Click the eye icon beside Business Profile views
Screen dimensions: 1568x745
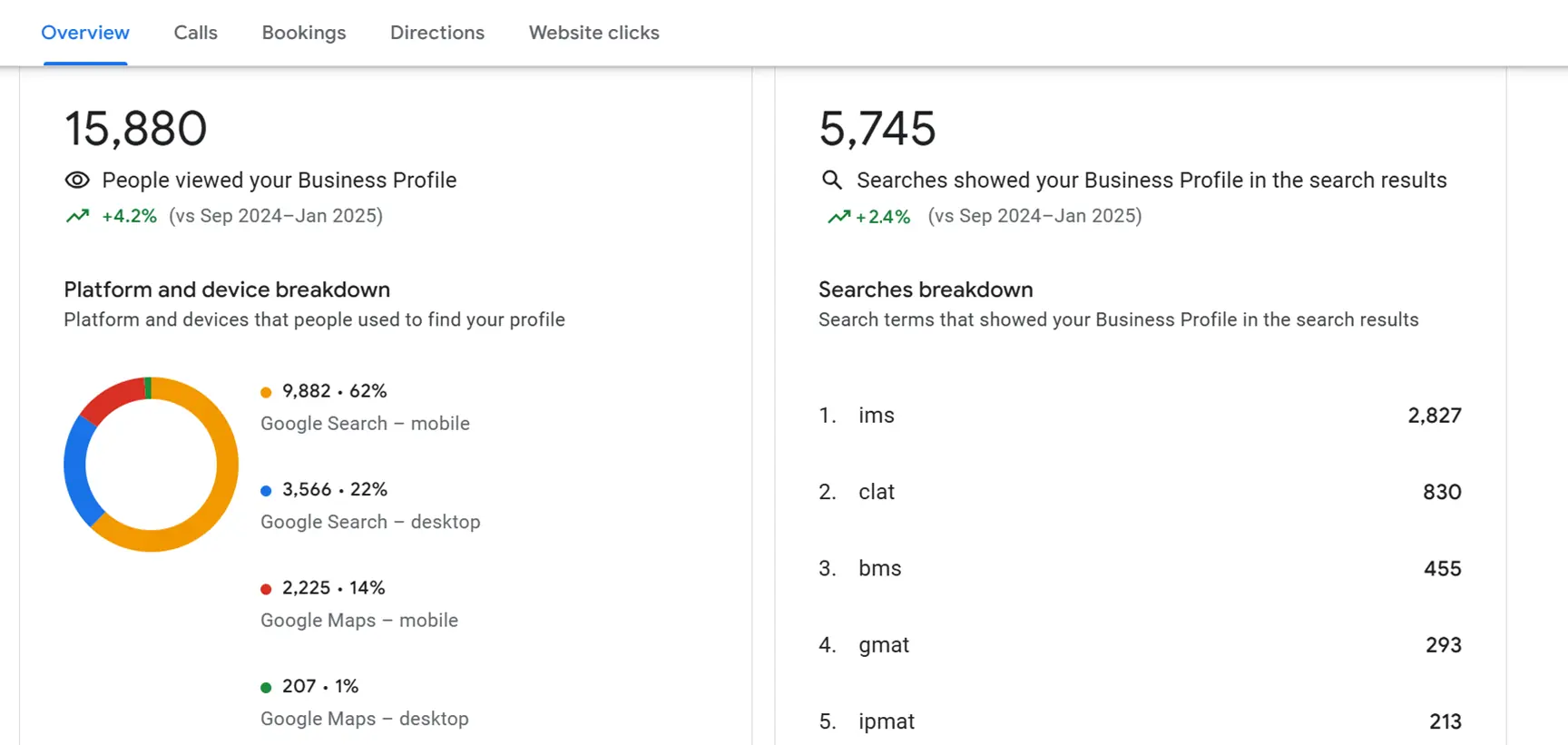[x=76, y=180]
